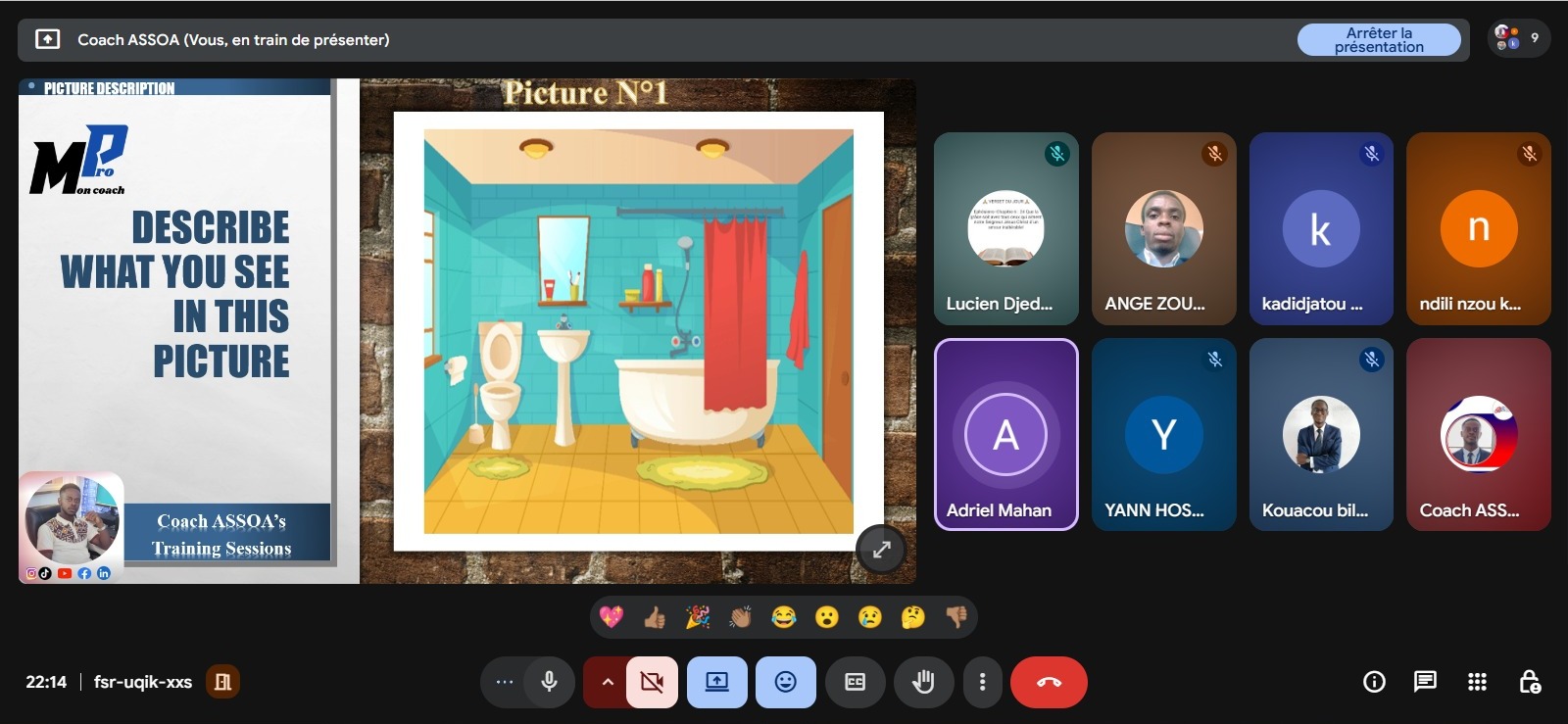Image resolution: width=1568 pixels, height=724 pixels.
Task: Send the party popper emoji reaction
Action: pyautogui.click(x=698, y=617)
